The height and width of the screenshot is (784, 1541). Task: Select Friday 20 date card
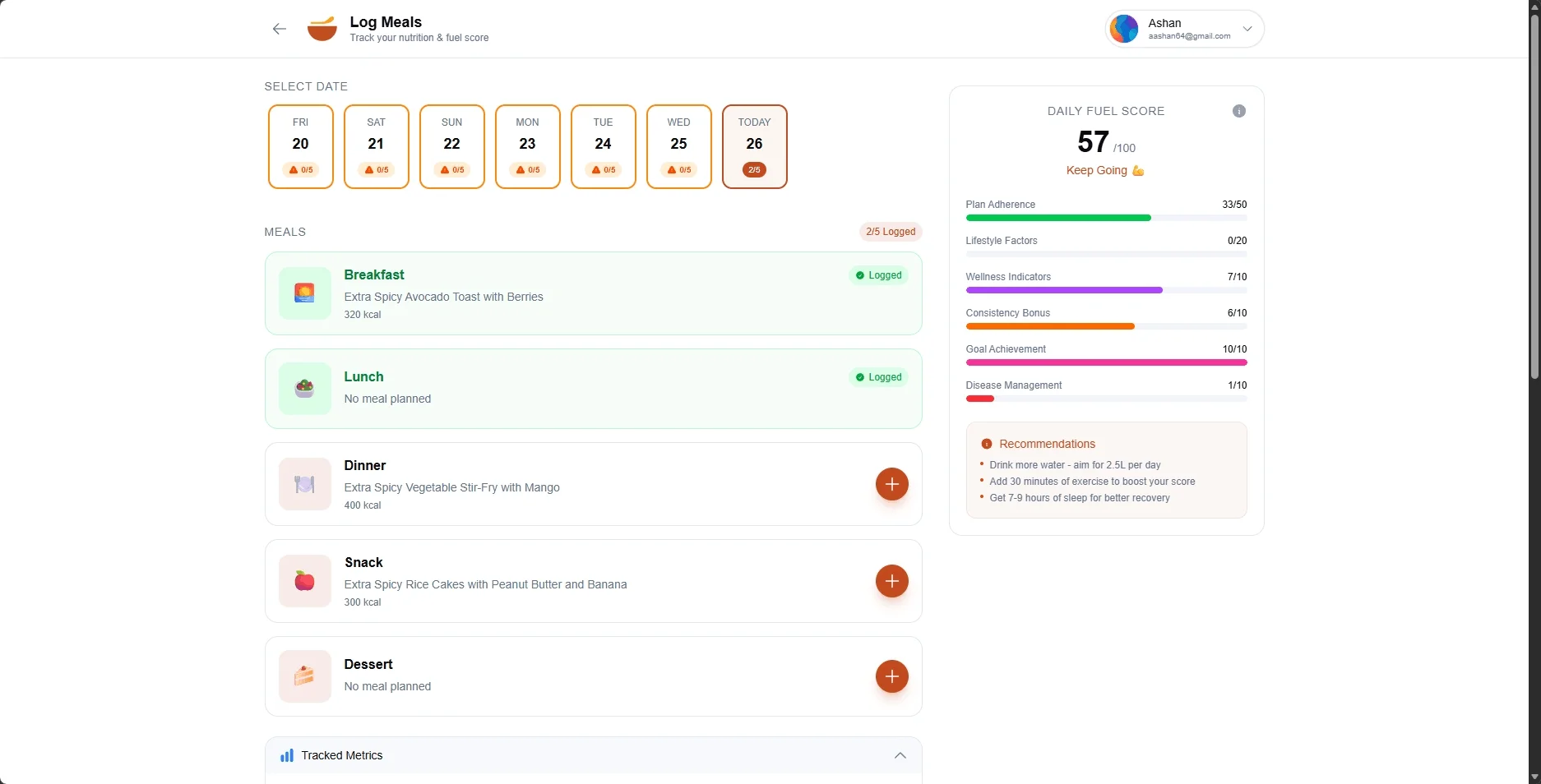[301, 146]
